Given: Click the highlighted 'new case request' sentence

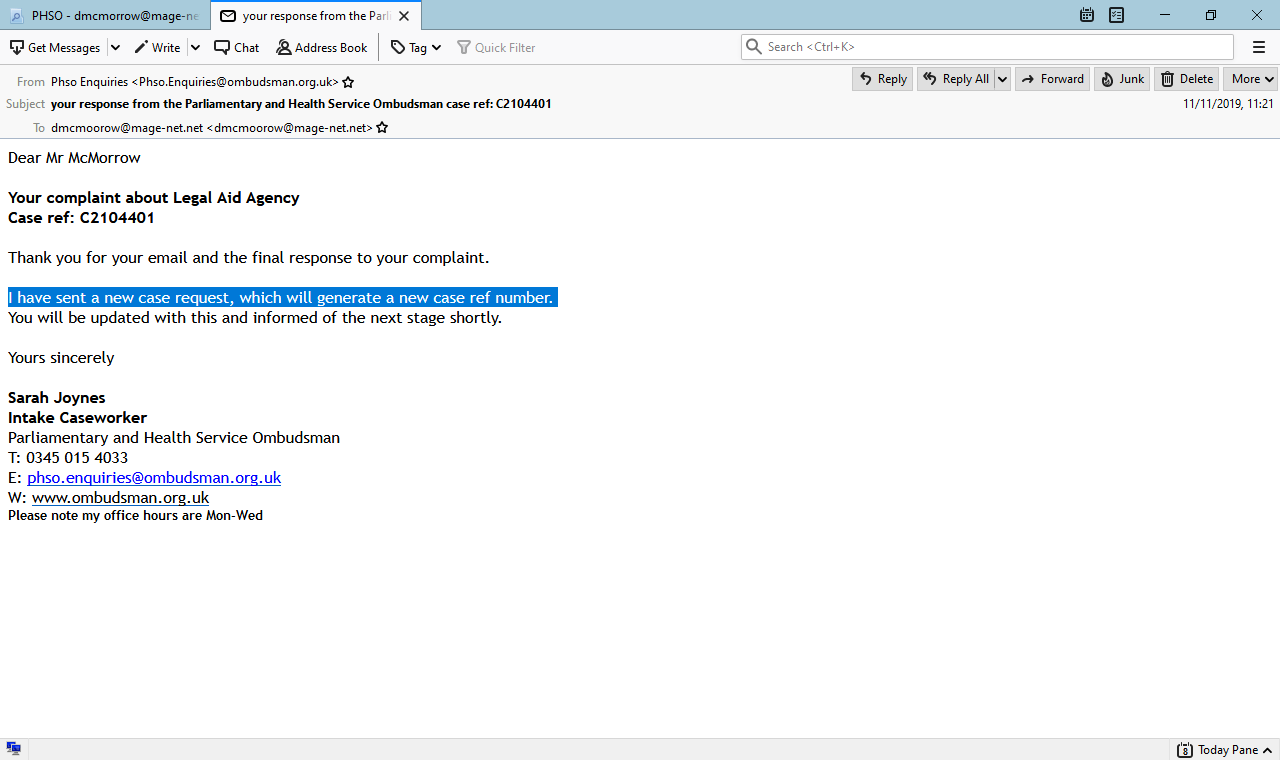Looking at the screenshot, I should [281, 298].
